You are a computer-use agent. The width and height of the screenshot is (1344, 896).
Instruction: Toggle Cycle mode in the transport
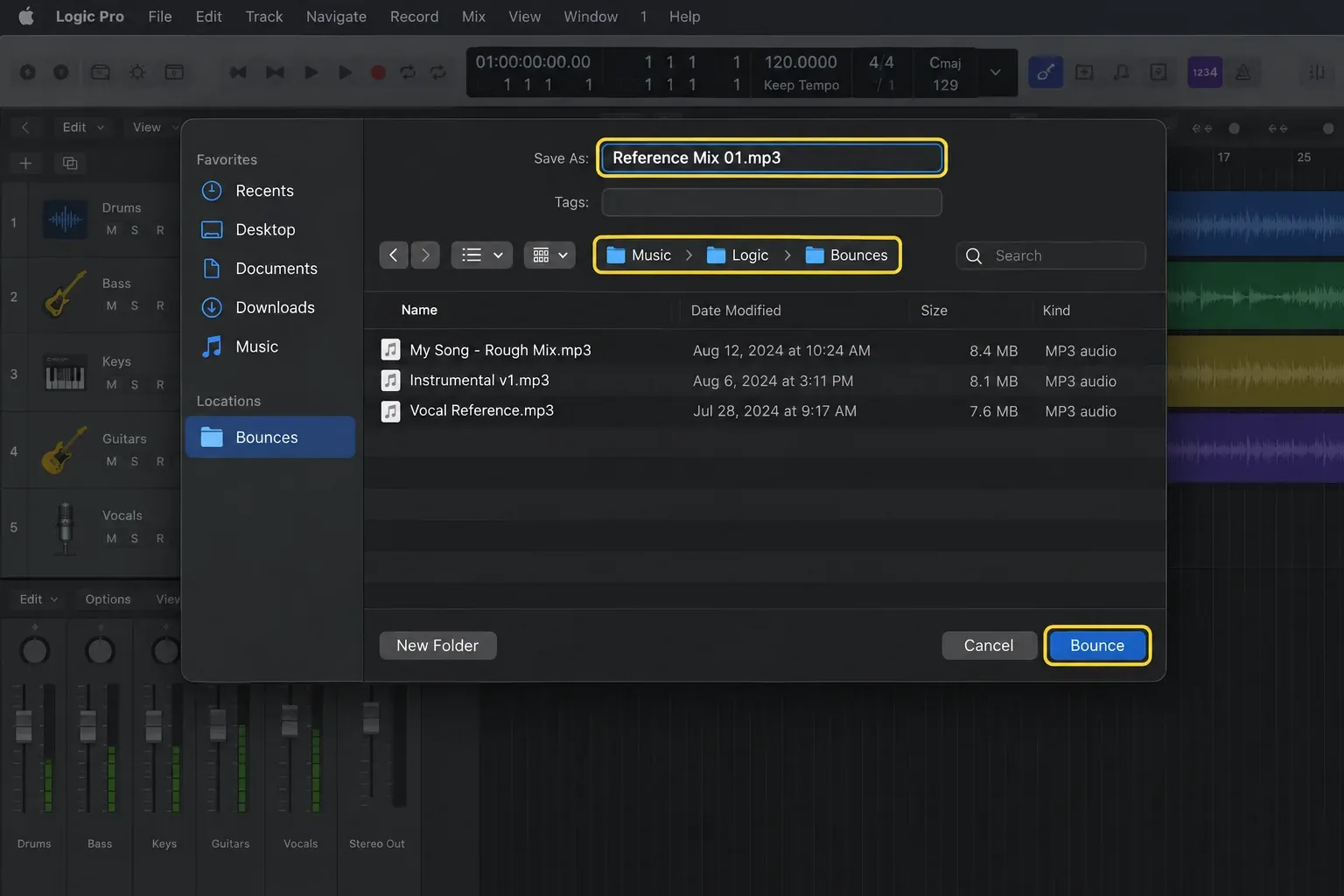pyautogui.click(x=408, y=73)
